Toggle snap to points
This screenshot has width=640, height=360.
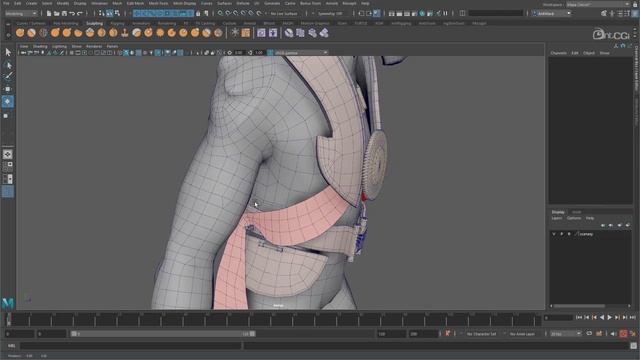click(236, 13)
